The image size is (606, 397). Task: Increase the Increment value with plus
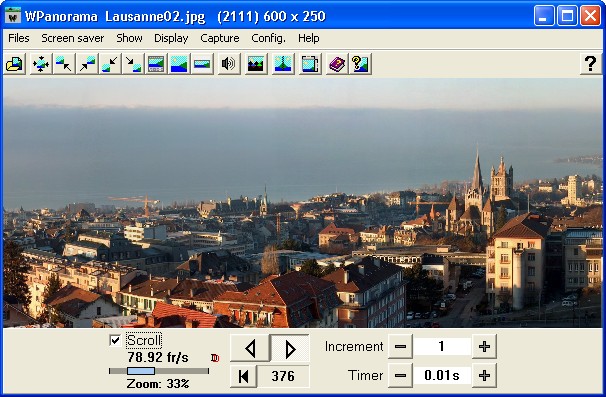click(484, 346)
